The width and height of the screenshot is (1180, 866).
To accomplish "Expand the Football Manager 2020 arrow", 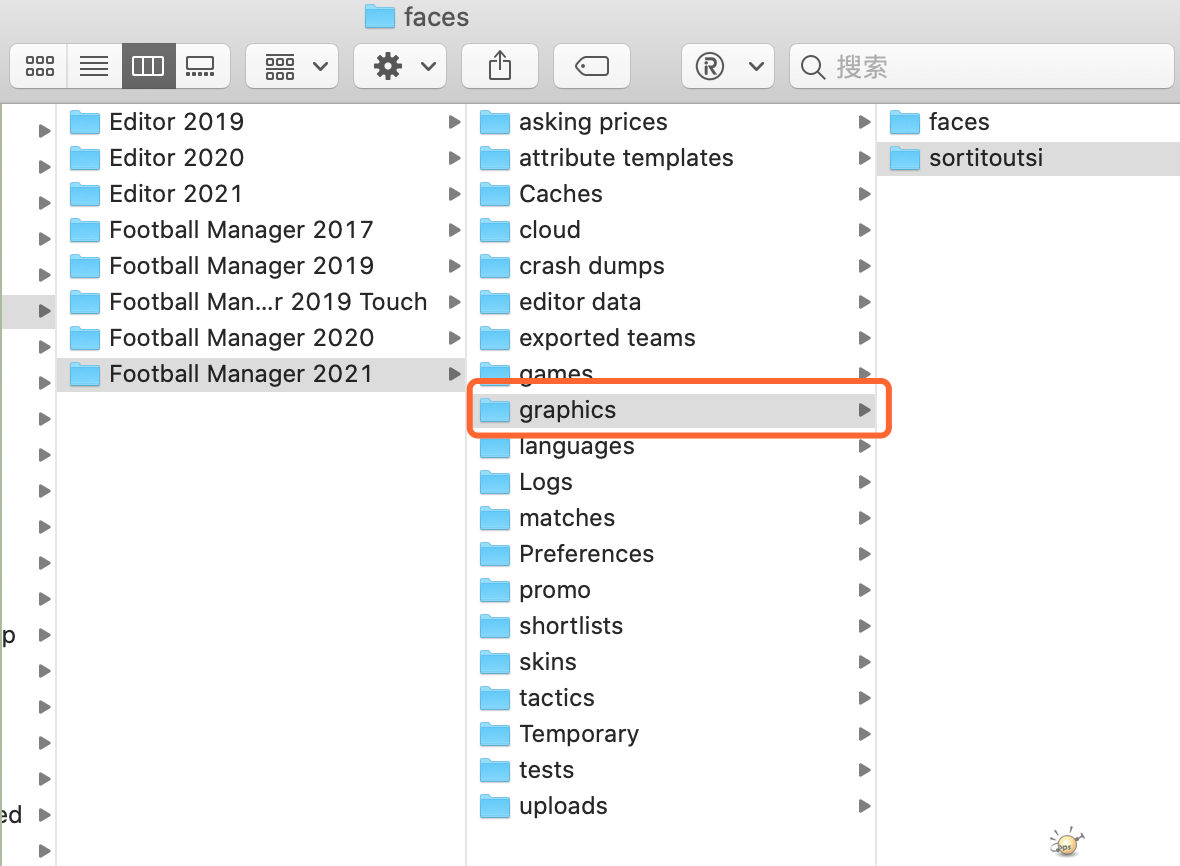I will point(454,339).
